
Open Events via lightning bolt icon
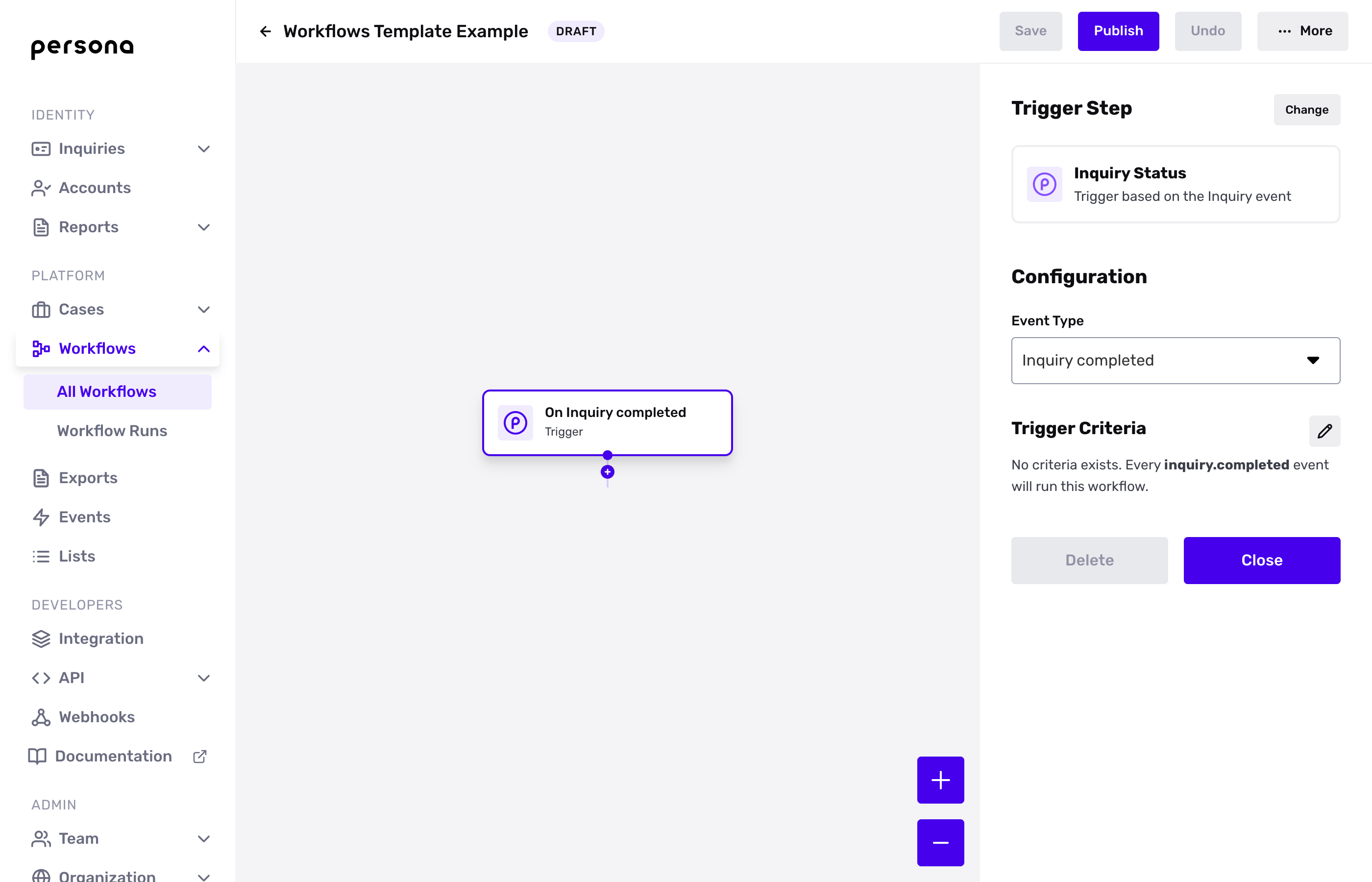click(x=41, y=517)
